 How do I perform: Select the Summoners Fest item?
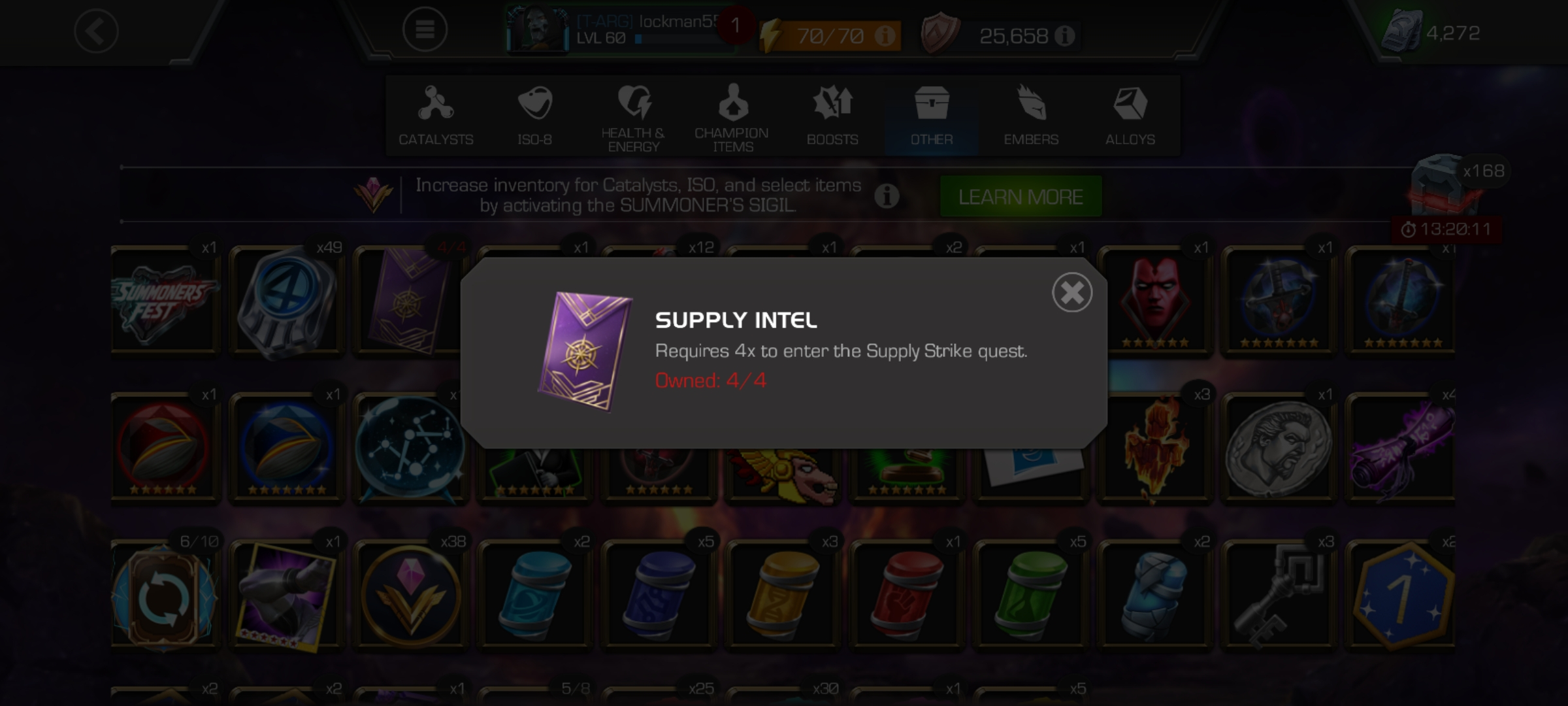click(165, 302)
